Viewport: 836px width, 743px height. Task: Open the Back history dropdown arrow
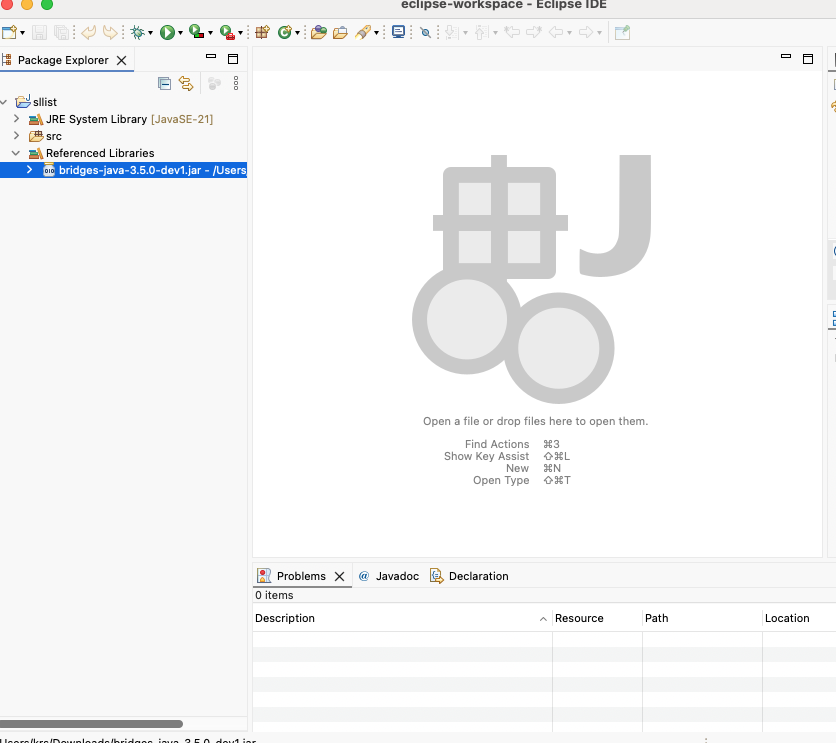tap(569, 33)
